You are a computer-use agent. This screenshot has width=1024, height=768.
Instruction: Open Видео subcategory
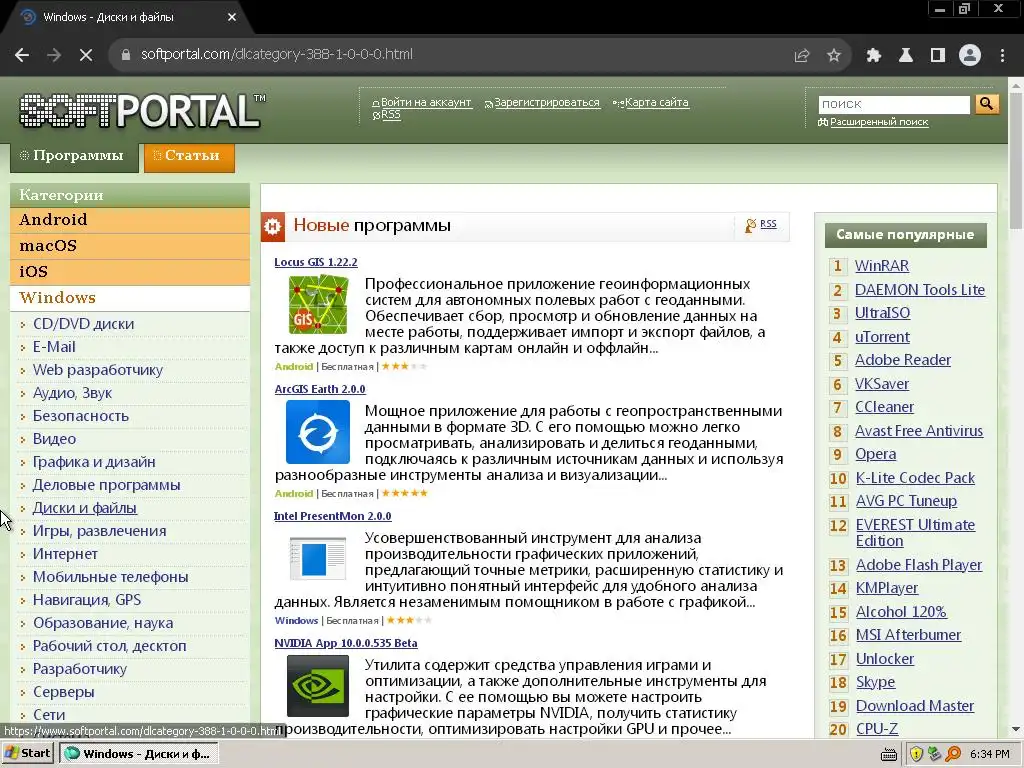coord(55,439)
